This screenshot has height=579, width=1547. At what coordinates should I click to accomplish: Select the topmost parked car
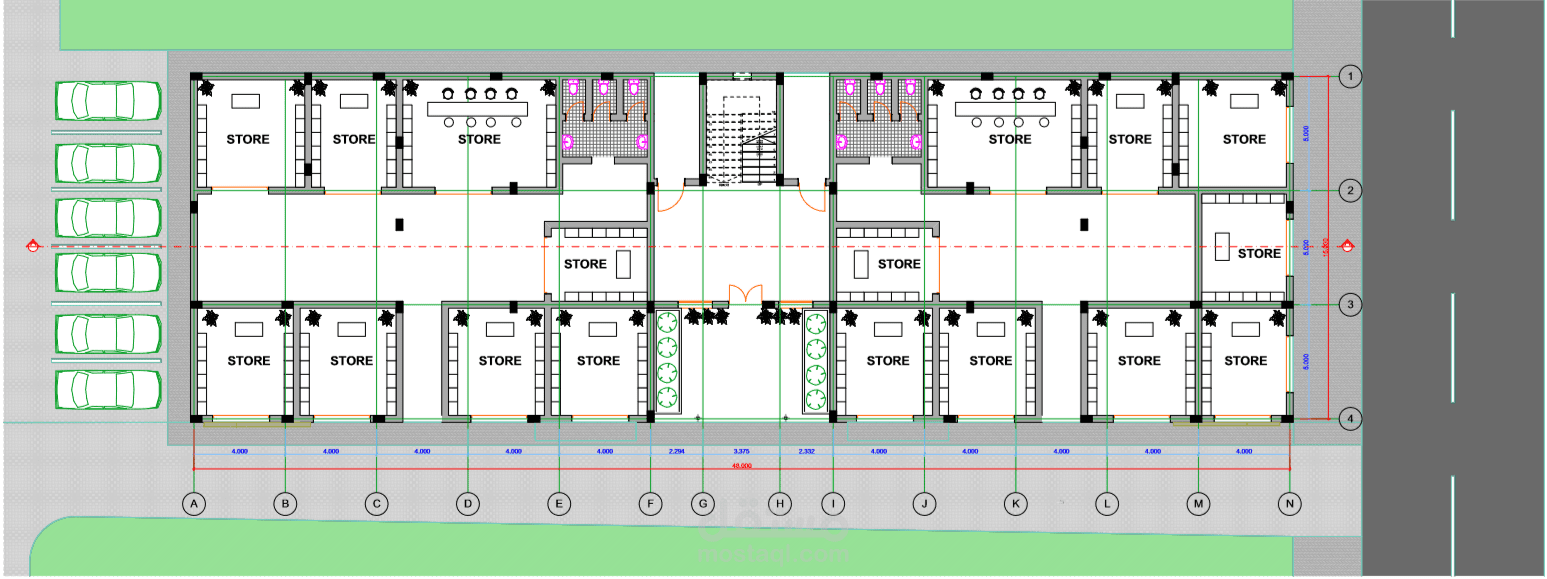(109, 102)
